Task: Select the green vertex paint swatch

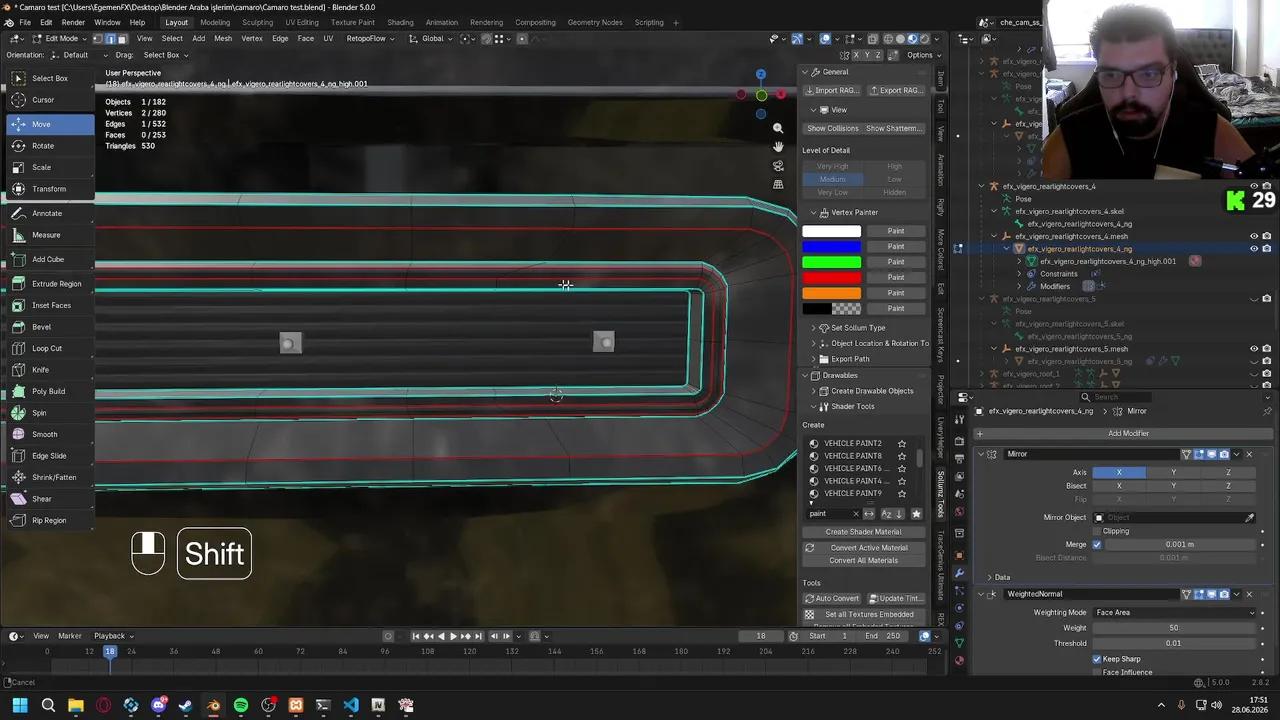Action: [x=831, y=262]
